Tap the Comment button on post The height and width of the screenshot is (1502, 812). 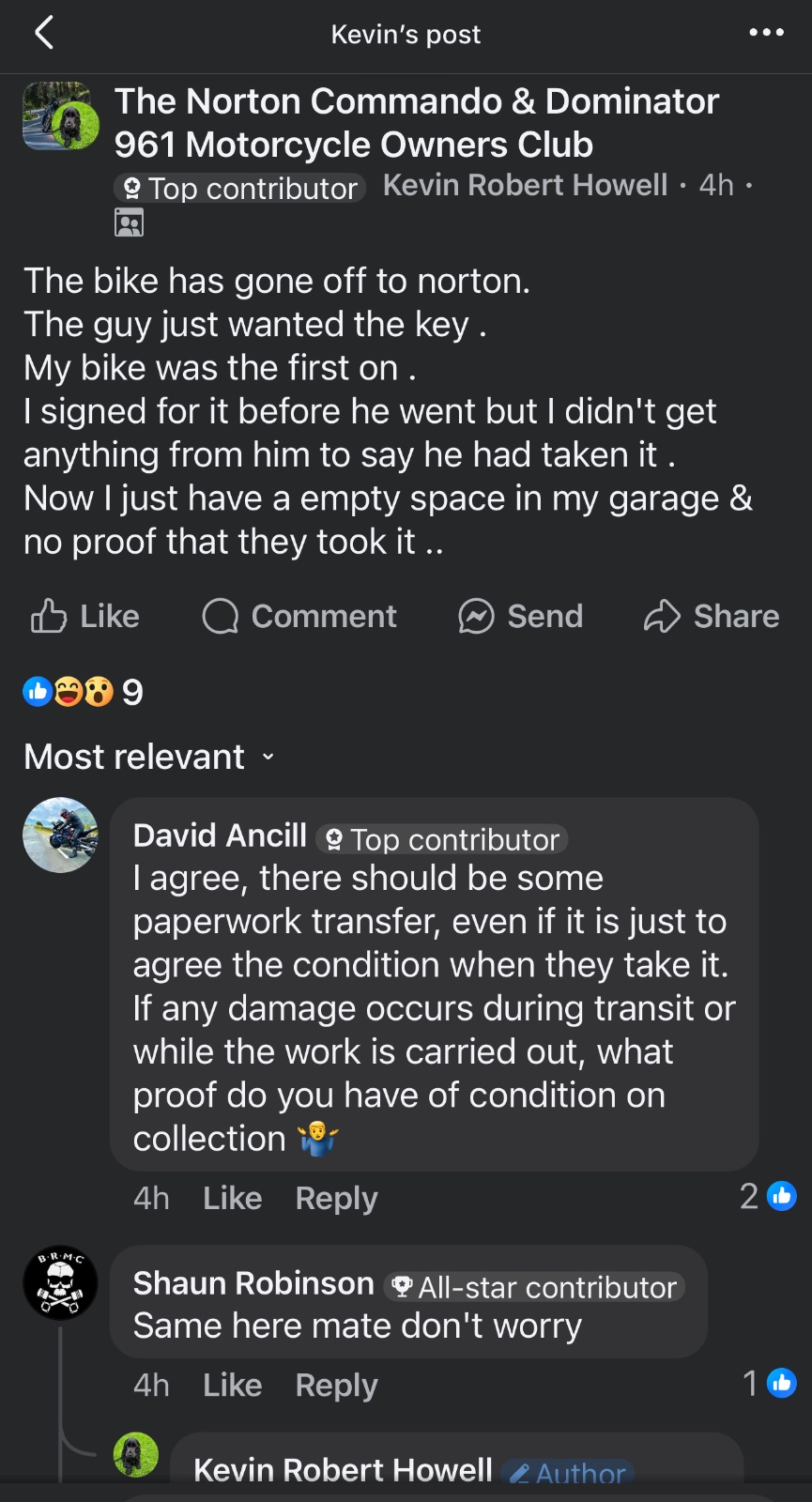click(299, 617)
